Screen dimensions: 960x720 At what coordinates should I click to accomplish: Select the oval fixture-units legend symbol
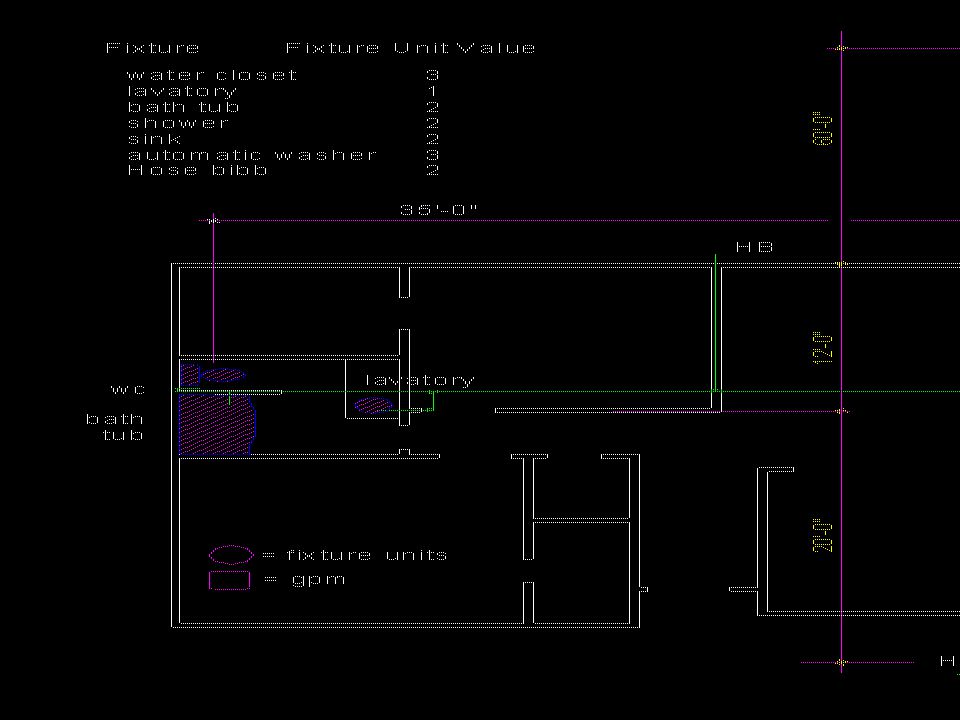tap(231, 555)
